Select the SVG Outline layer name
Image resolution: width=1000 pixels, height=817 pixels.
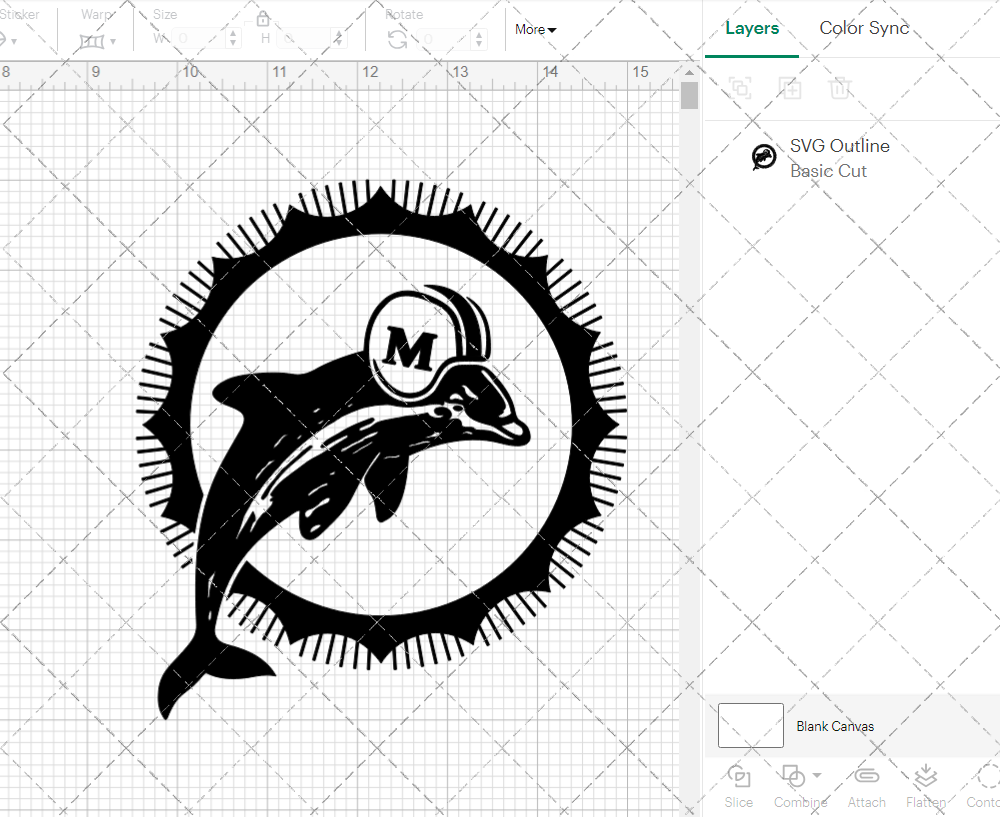click(839, 146)
